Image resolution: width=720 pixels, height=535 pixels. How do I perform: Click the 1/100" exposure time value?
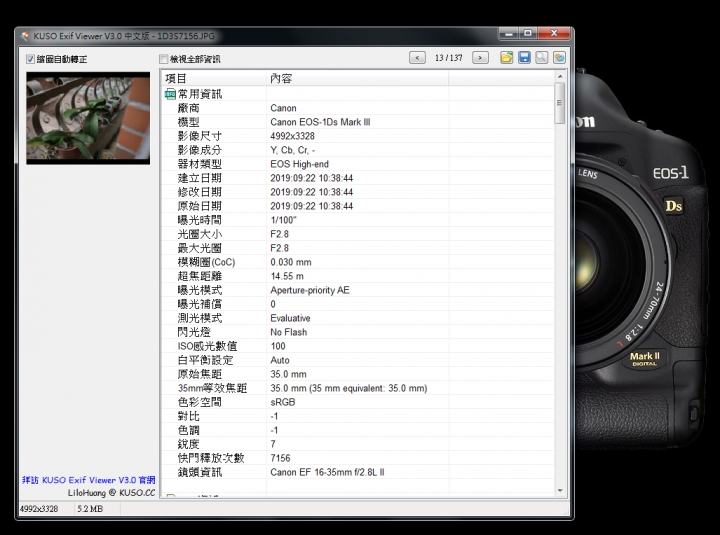283,220
